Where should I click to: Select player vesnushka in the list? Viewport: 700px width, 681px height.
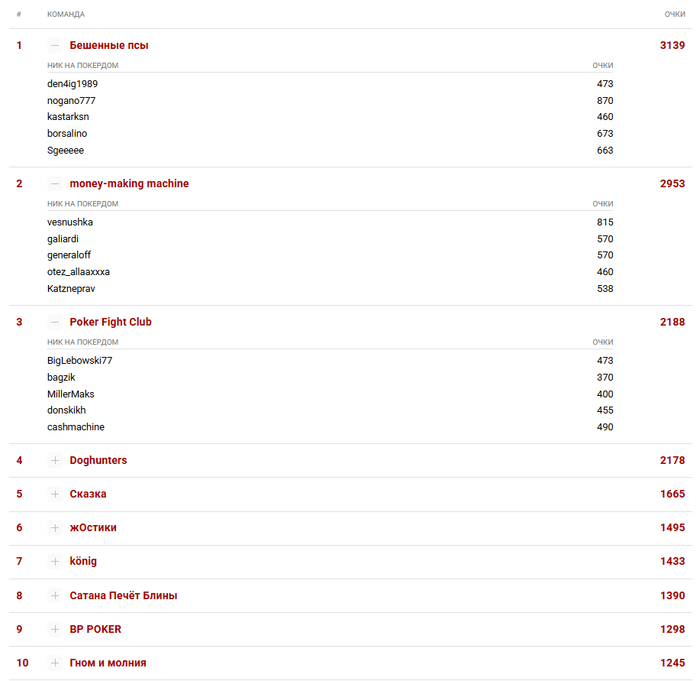(x=70, y=222)
